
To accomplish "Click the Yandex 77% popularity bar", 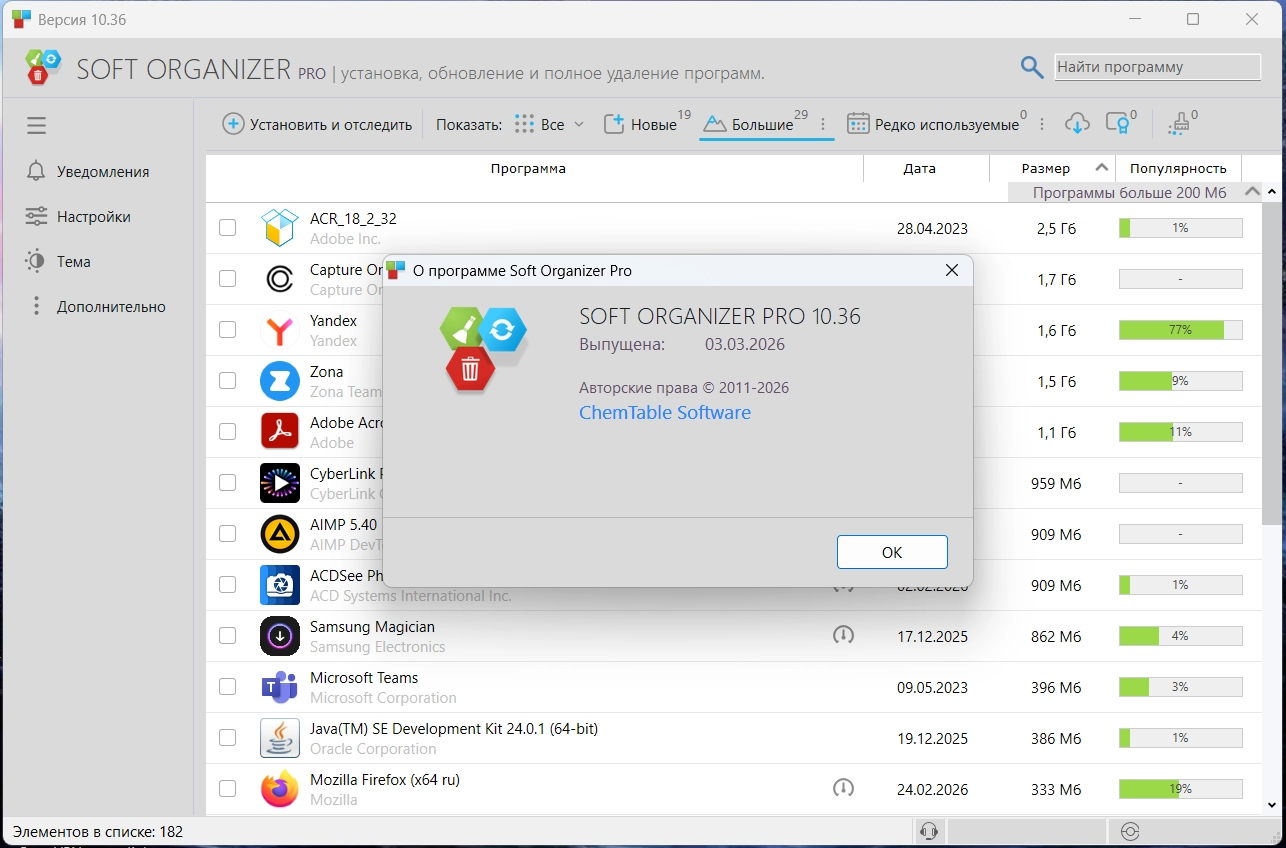I will (1181, 330).
